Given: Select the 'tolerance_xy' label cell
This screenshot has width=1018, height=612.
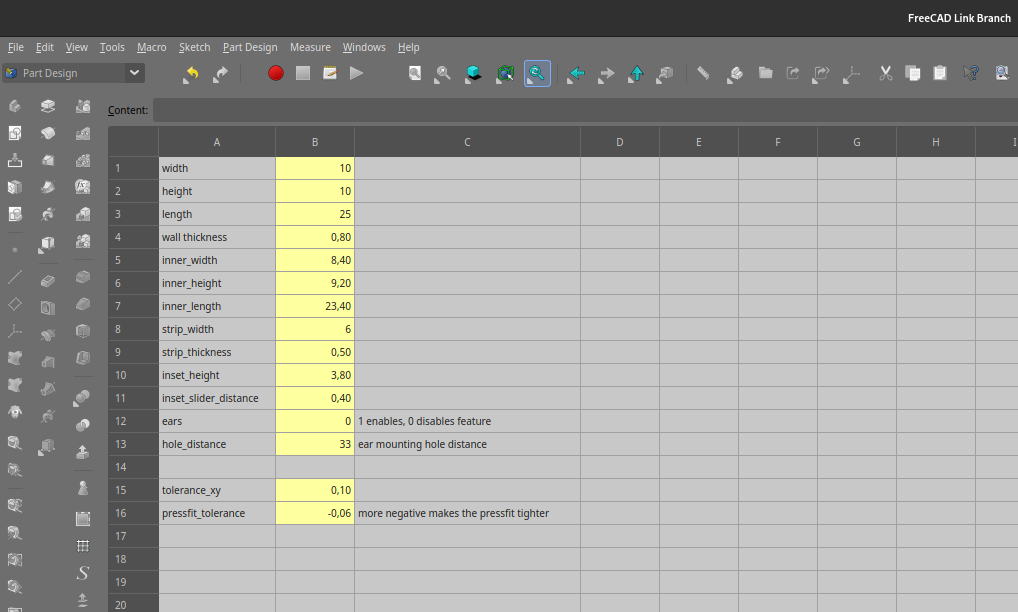Looking at the screenshot, I should point(217,491).
